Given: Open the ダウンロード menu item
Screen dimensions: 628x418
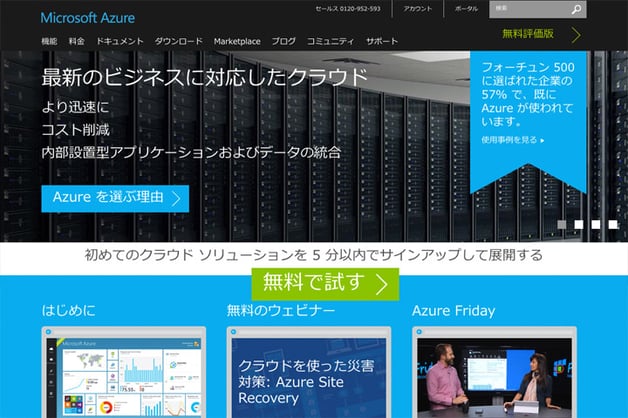Looking at the screenshot, I should (179, 41).
